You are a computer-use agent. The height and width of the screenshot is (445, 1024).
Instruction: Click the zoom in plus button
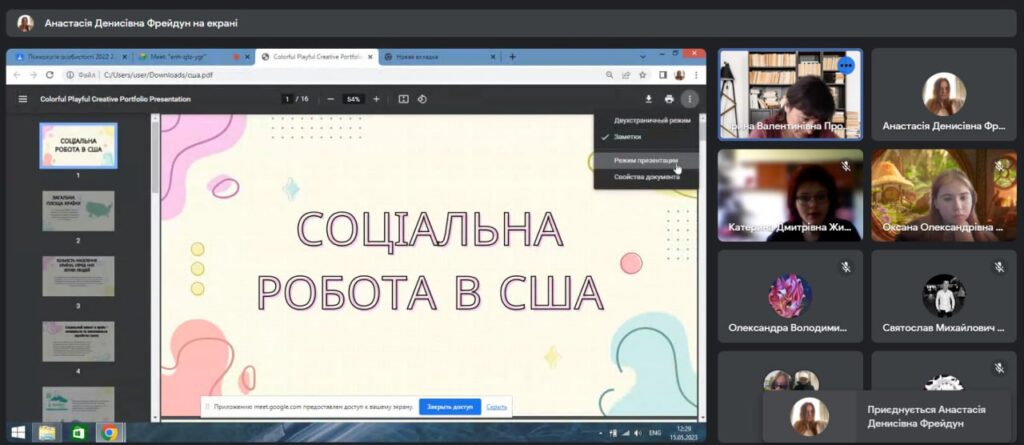coord(376,99)
